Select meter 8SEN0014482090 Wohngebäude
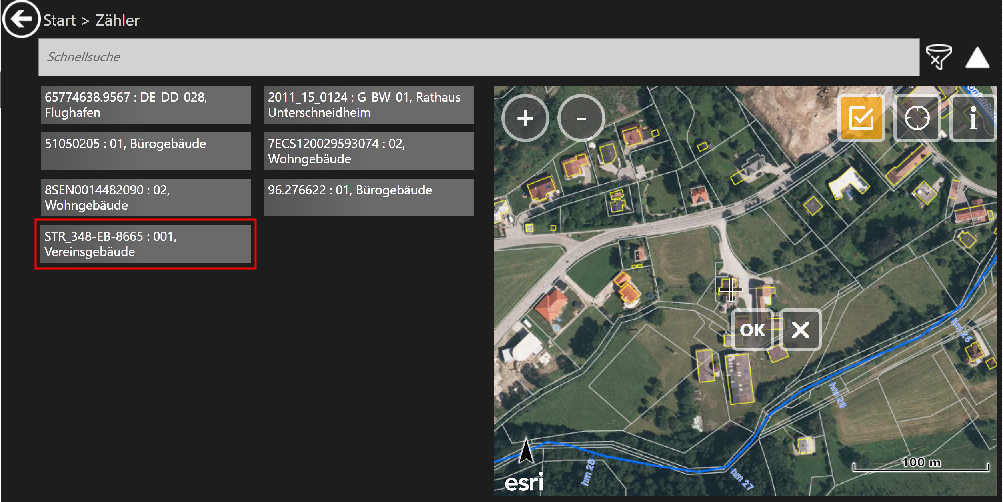Viewport: 1003px width, 502px height. point(145,198)
